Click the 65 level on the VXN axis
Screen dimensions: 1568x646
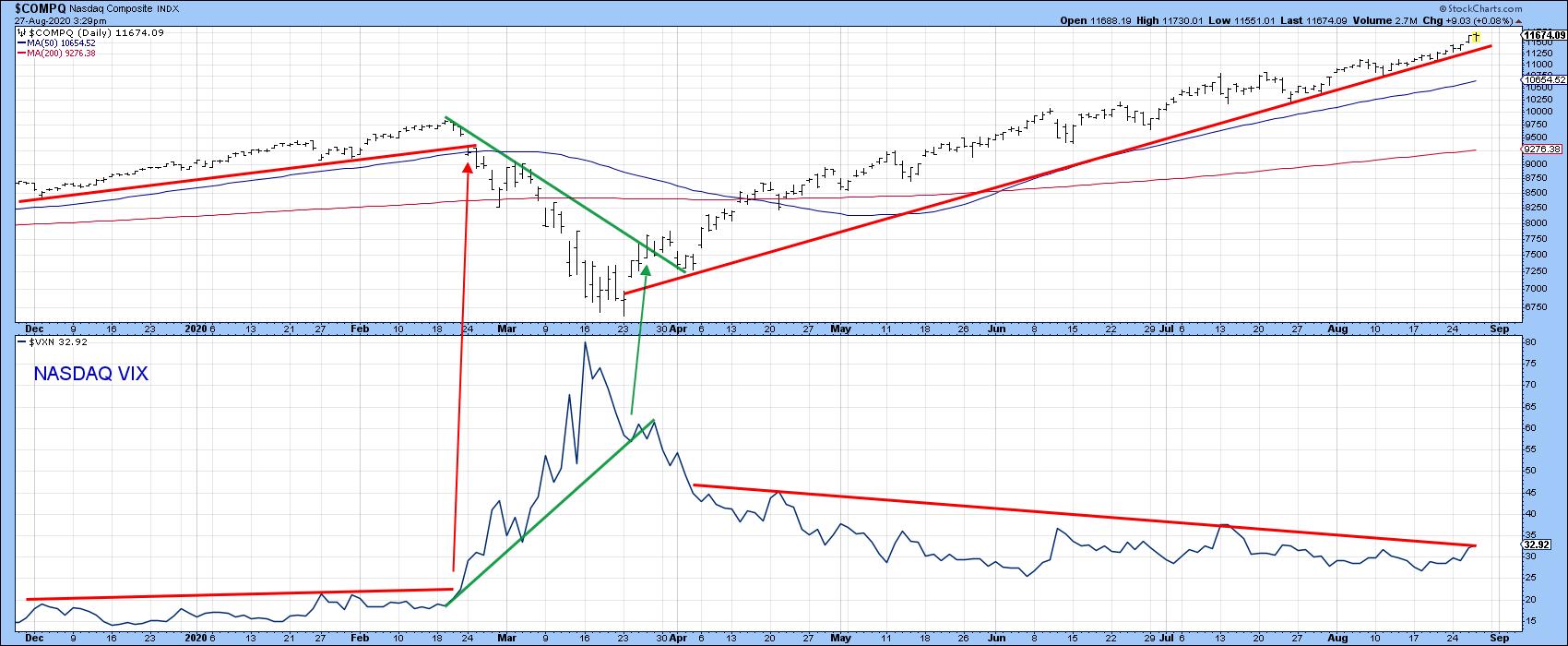click(1530, 406)
